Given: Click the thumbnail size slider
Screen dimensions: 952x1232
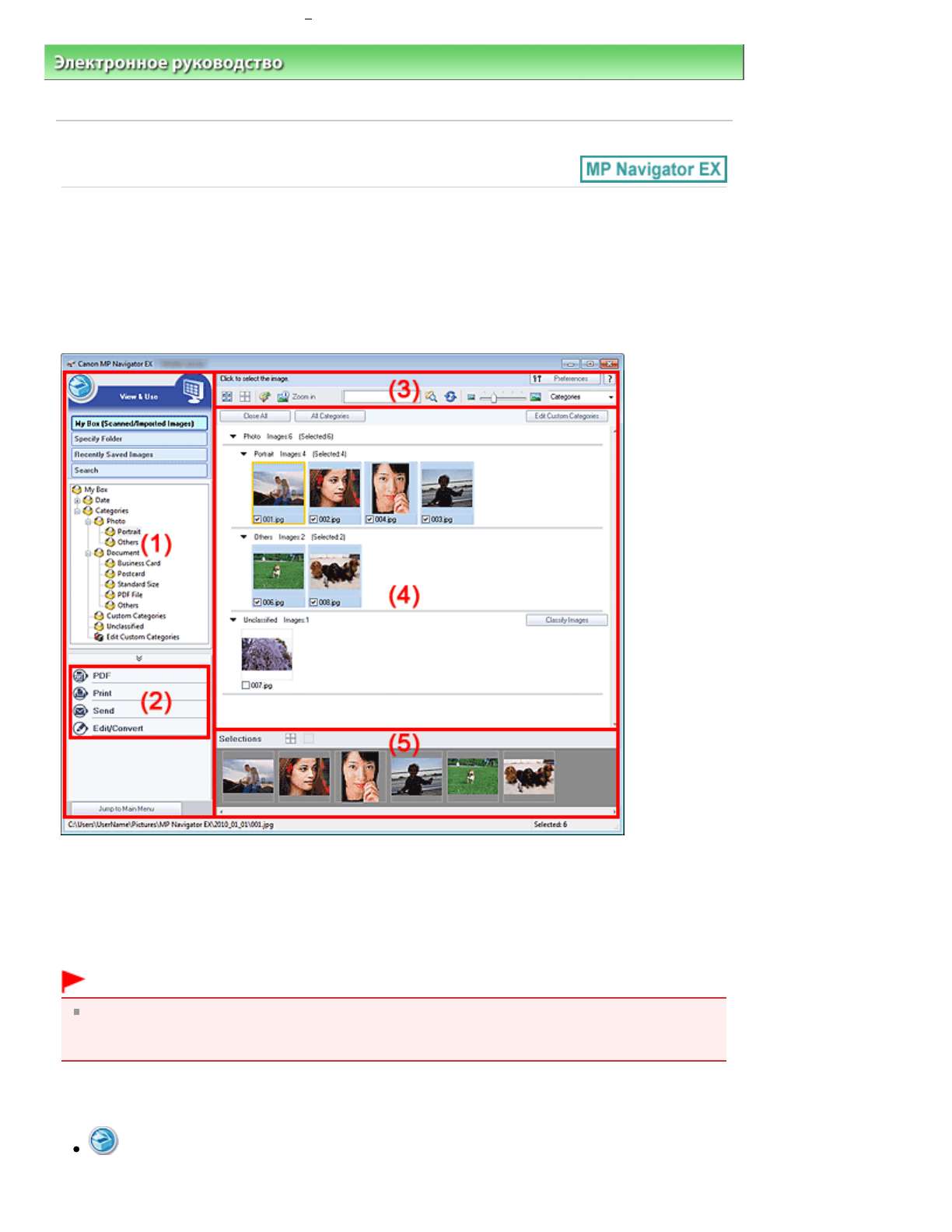Looking at the screenshot, I should pos(495,397).
